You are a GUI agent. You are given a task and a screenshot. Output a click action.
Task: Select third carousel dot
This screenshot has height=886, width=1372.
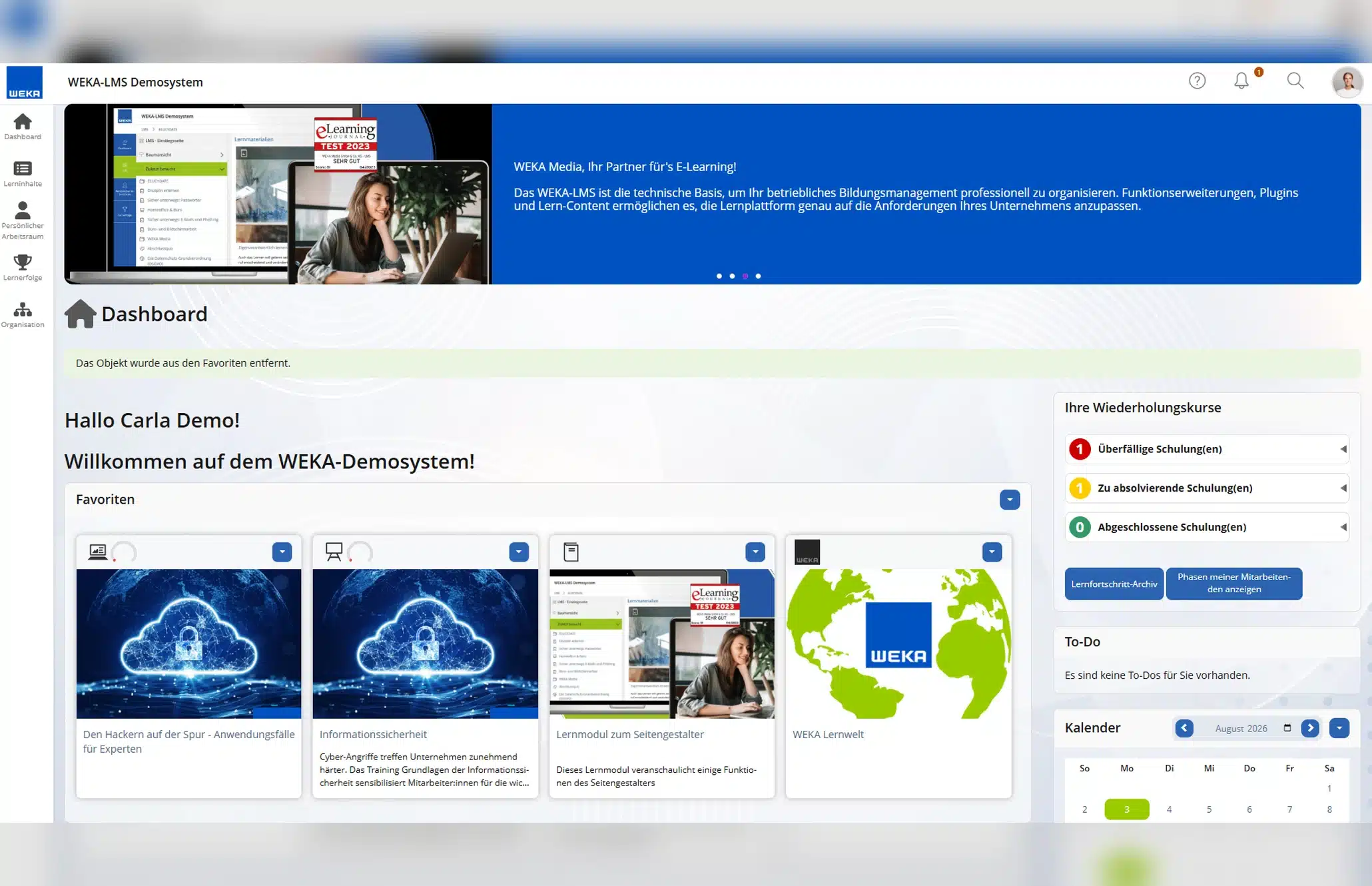(x=745, y=276)
